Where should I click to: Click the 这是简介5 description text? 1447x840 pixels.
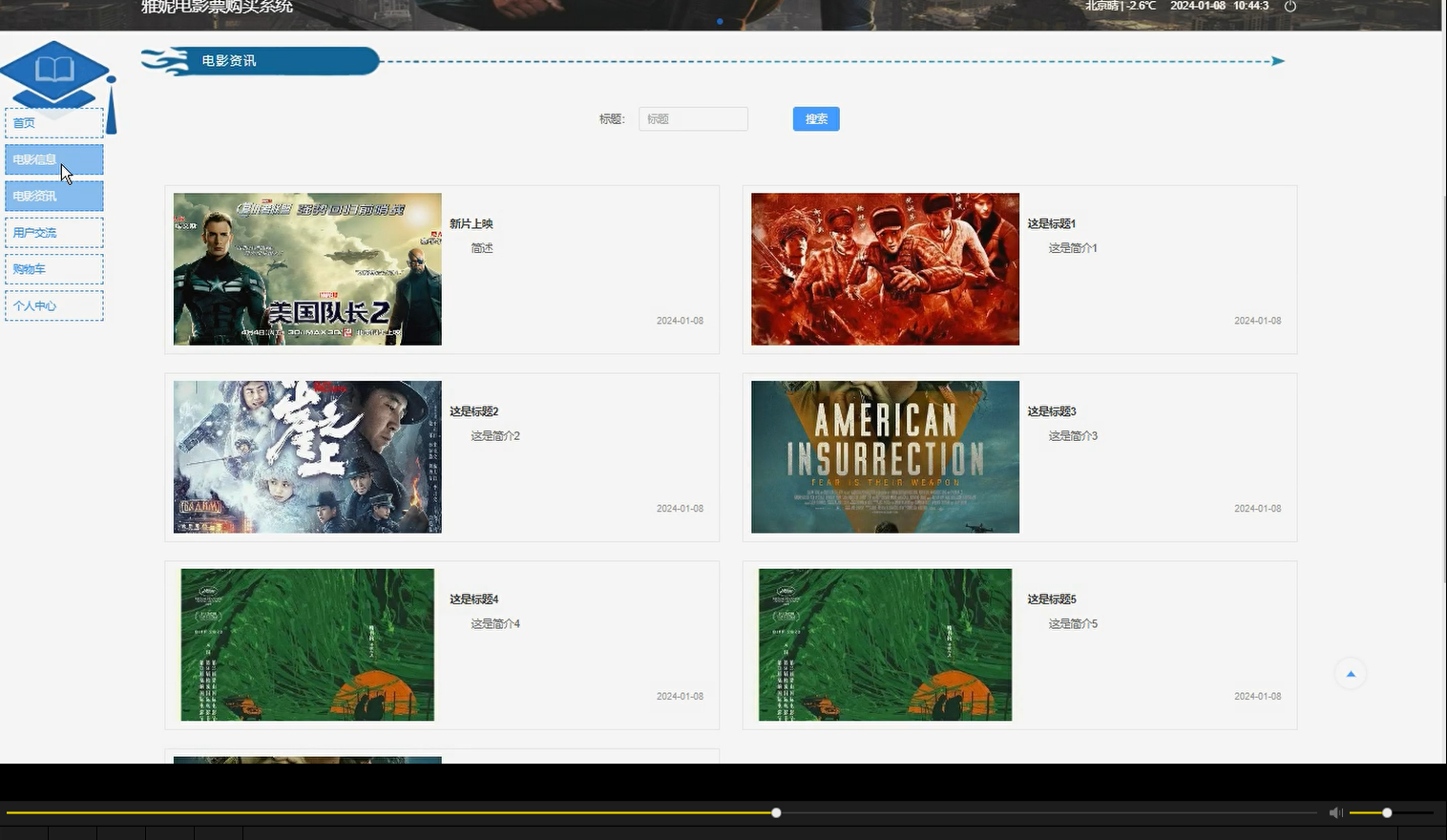pos(1073,624)
